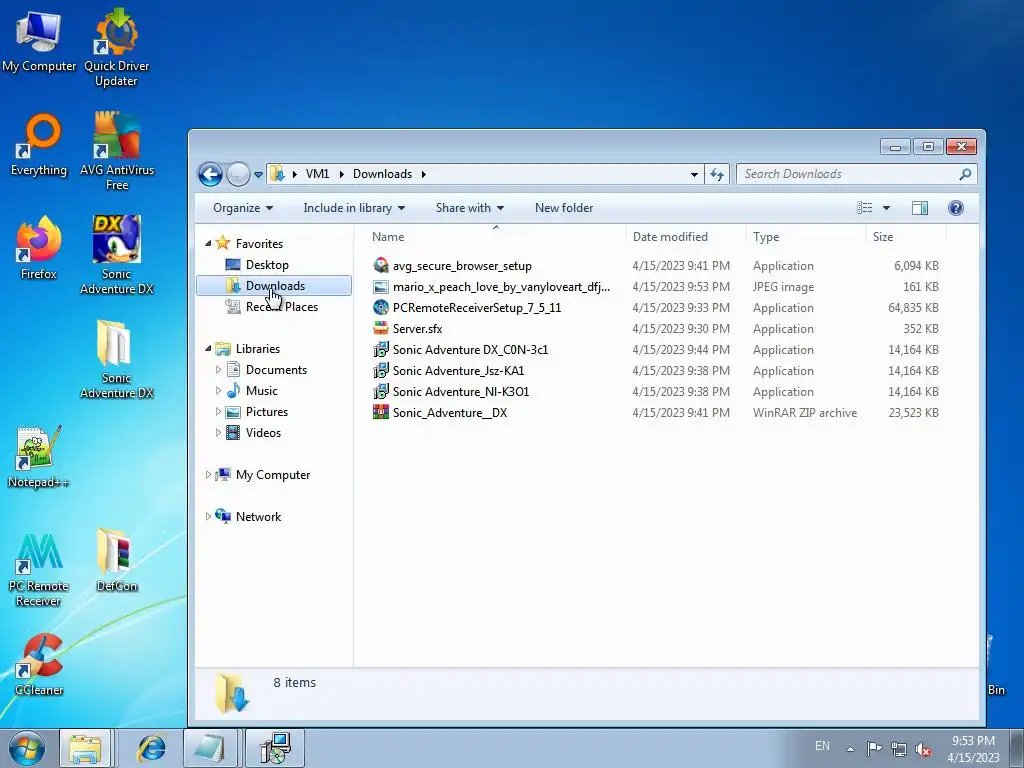Click VM1 in the address breadcrumb
Viewport: 1024px width, 768px height.
(317, 174)
